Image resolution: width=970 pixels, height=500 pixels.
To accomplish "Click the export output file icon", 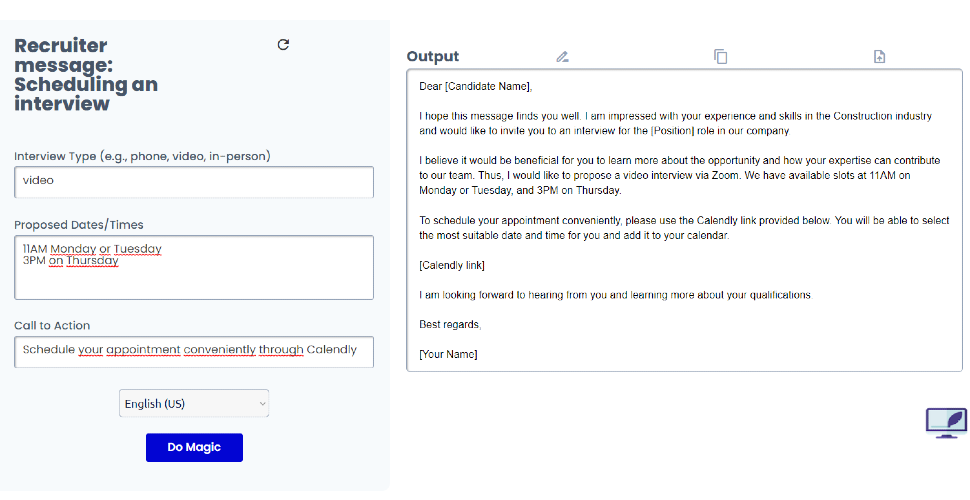I will click(879, 57).
